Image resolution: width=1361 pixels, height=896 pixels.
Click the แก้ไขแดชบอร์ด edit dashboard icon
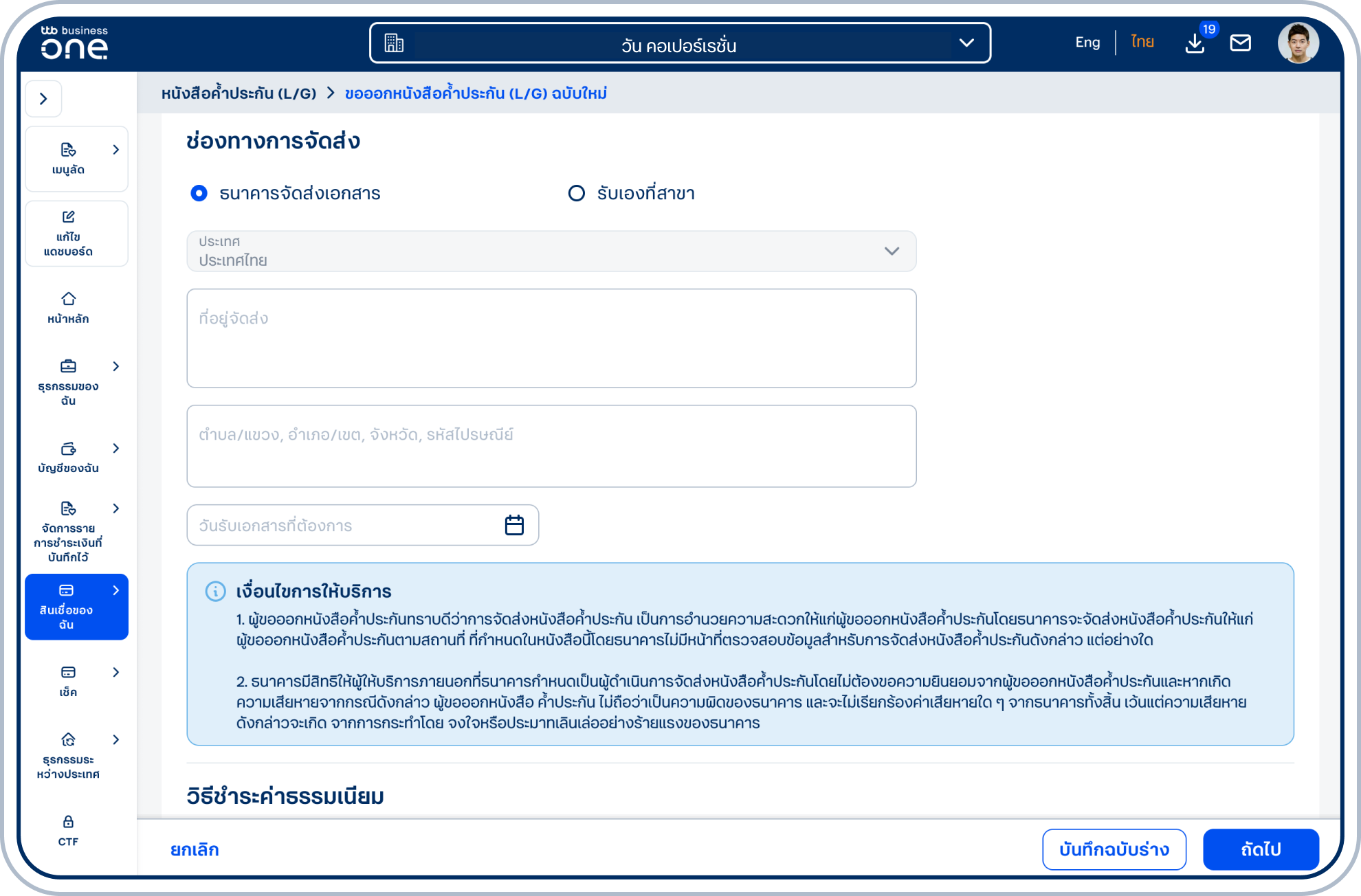tap(68, 217)
